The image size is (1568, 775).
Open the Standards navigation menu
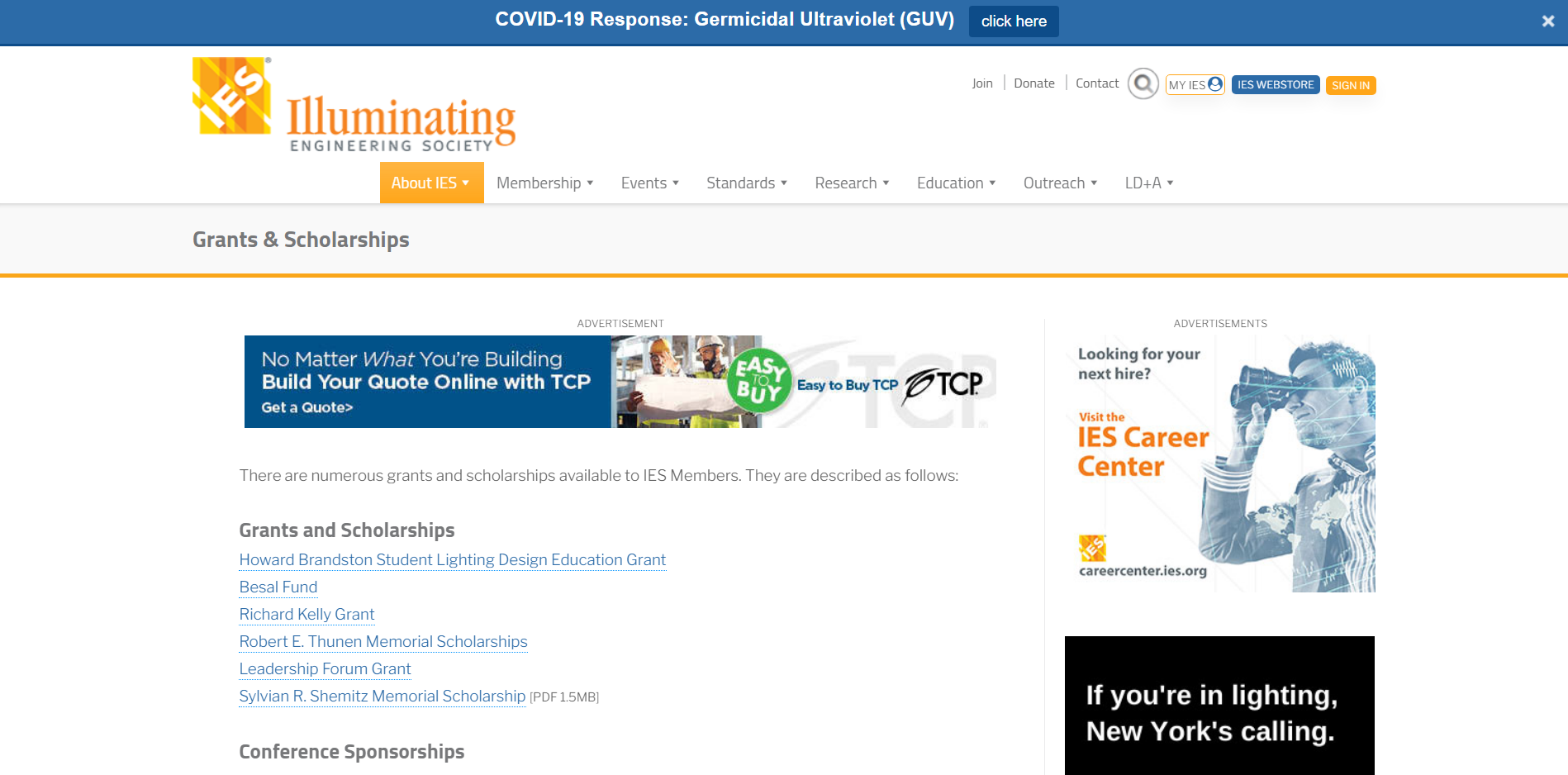click(746, 183)
